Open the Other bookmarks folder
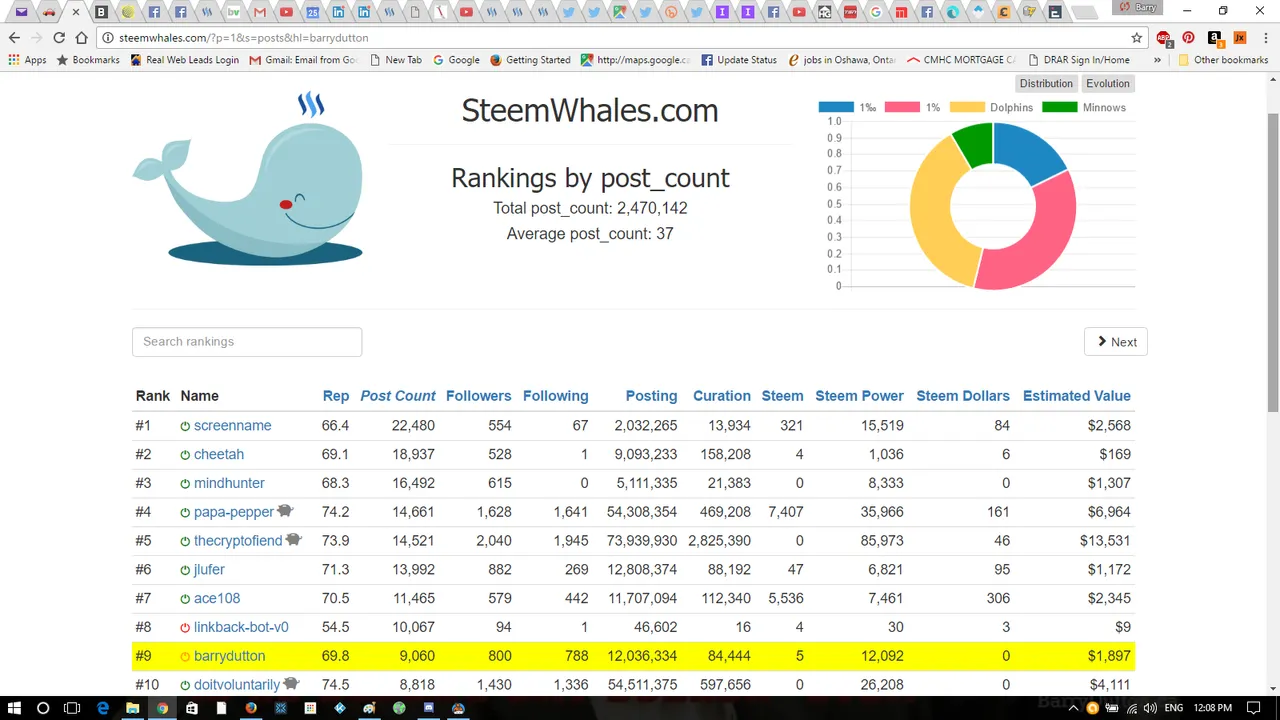The image size is (1280, 720). [1224, 60]
